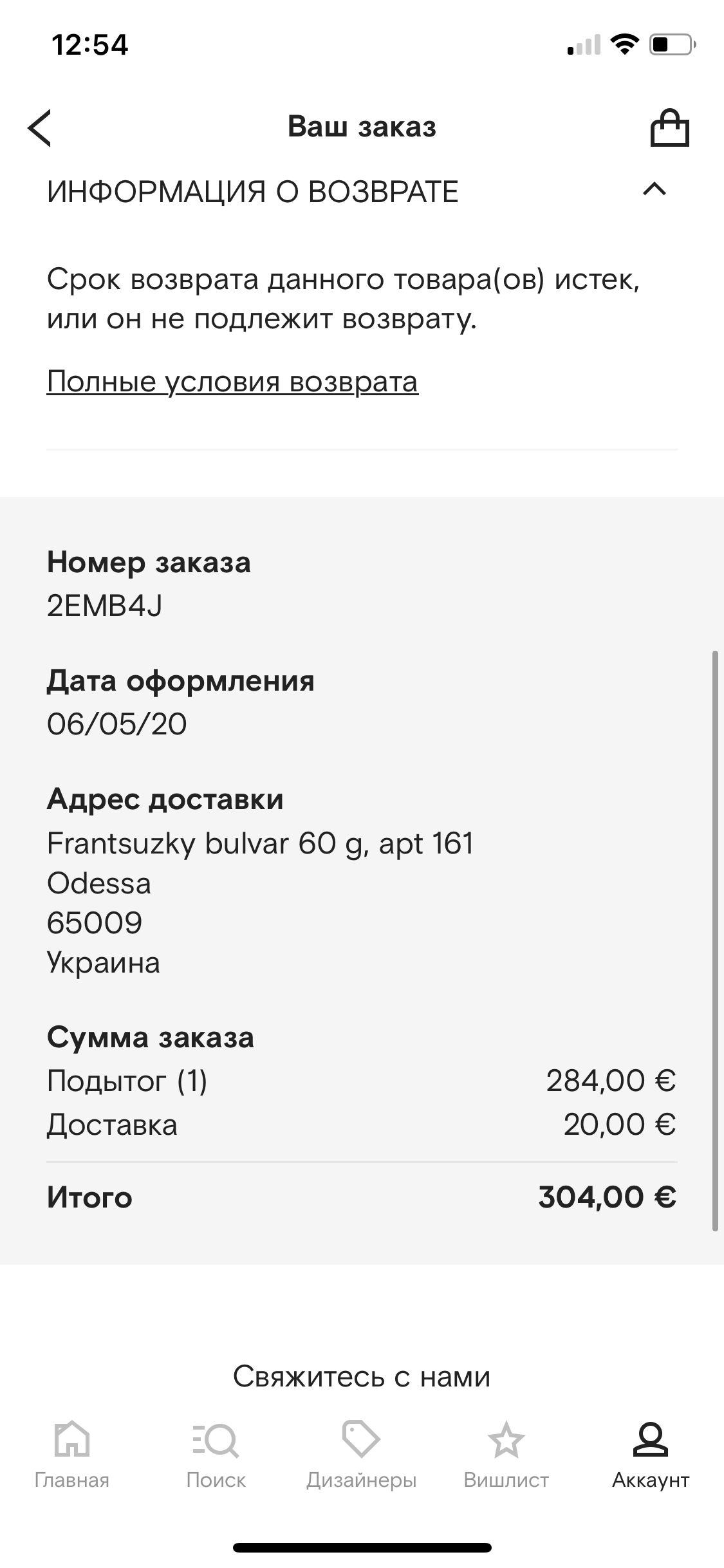Tap the Frantsuzky bulvar delivery address
Viewport: 724px width, 1568px height.
[260, 843]
